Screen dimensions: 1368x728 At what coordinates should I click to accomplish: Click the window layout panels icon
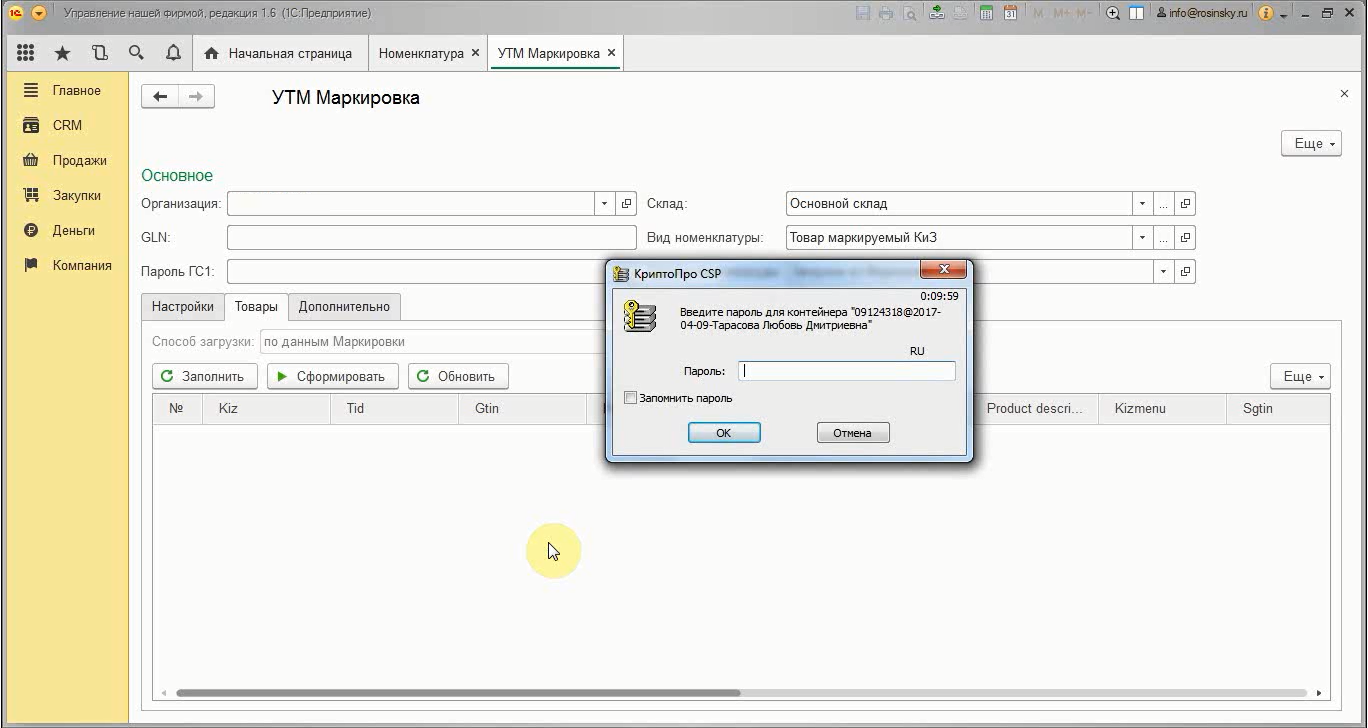coord(1137,13)
